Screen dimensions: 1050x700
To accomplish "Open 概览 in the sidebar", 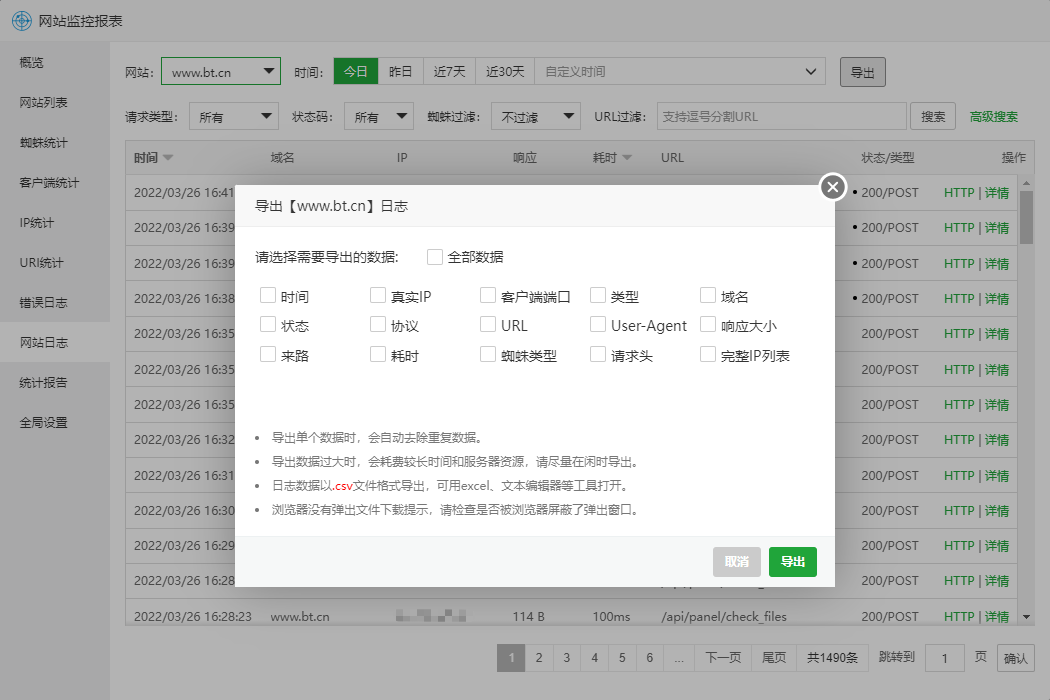I will point(55,62).
